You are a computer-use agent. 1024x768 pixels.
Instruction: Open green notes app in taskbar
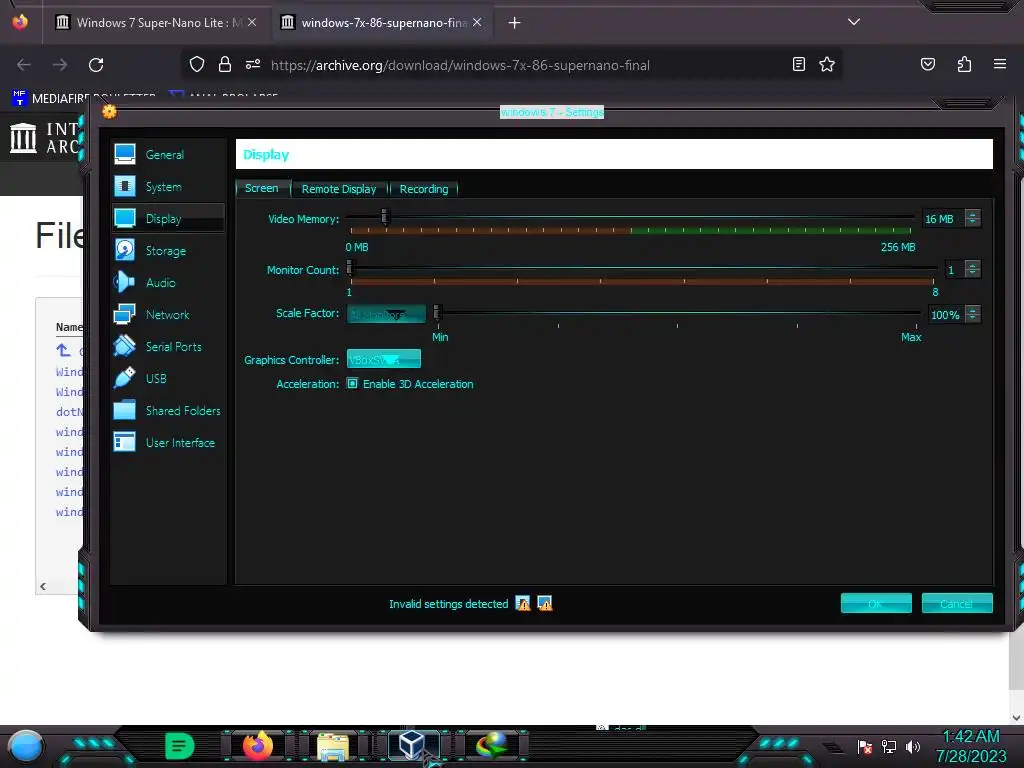click(180, 745)
